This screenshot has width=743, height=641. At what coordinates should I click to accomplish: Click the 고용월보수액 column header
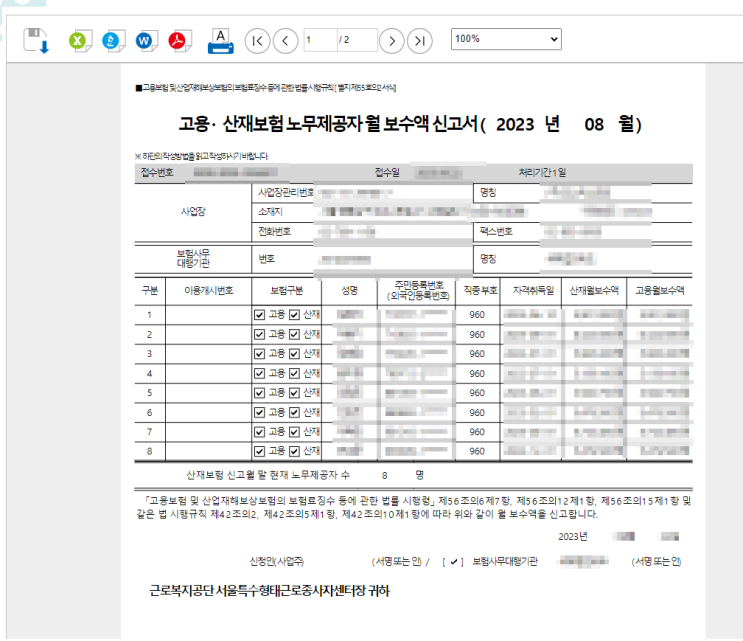pyautogui.click(x=660, y=290)
